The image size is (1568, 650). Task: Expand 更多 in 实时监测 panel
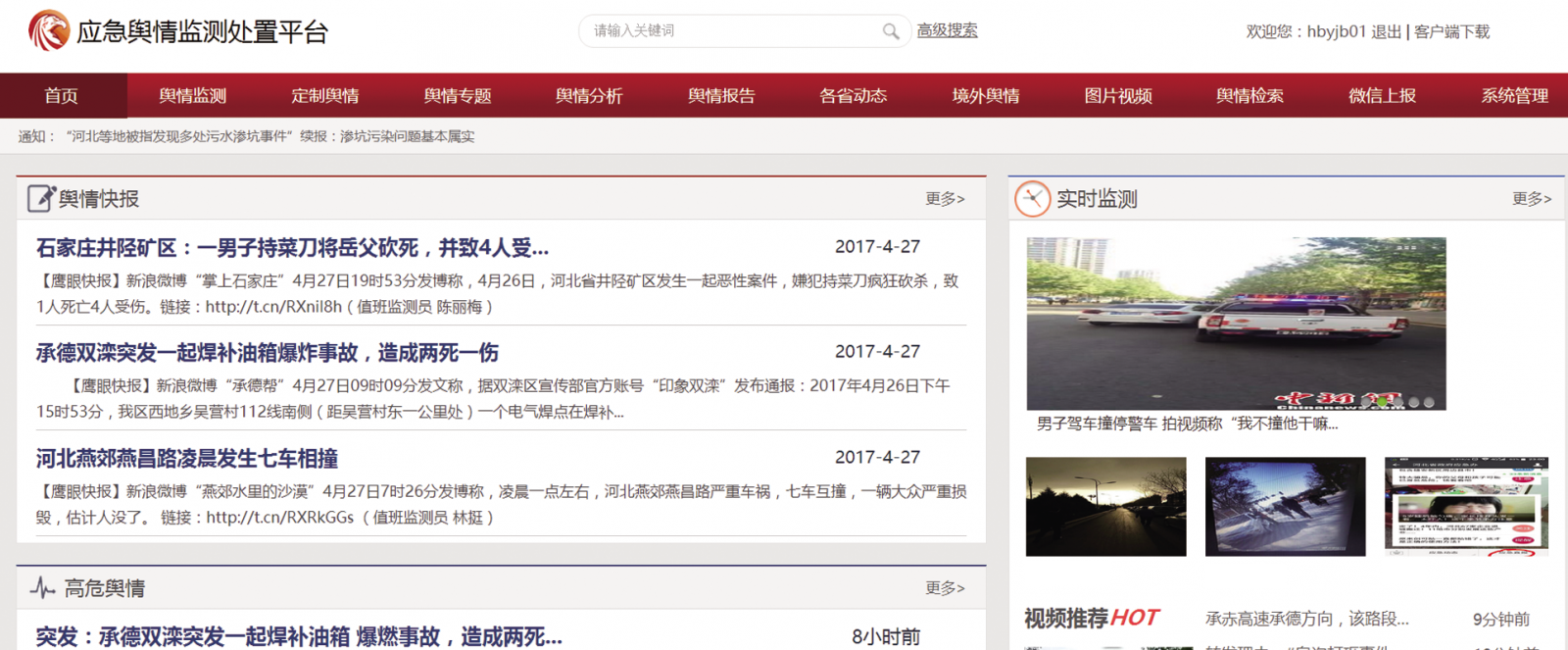click(x=1531, y=199)
